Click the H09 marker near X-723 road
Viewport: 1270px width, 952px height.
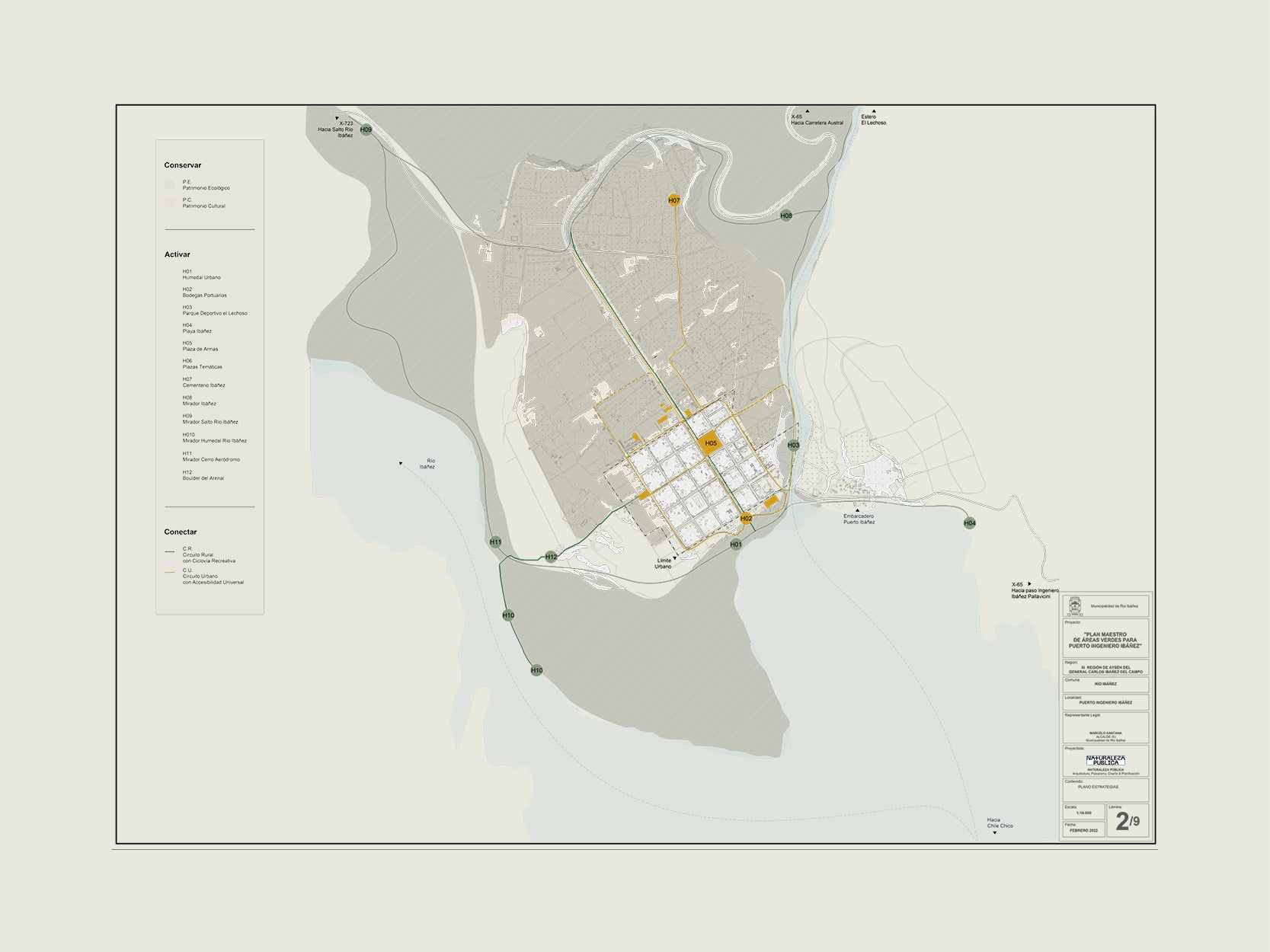click(x=366, y=130)
